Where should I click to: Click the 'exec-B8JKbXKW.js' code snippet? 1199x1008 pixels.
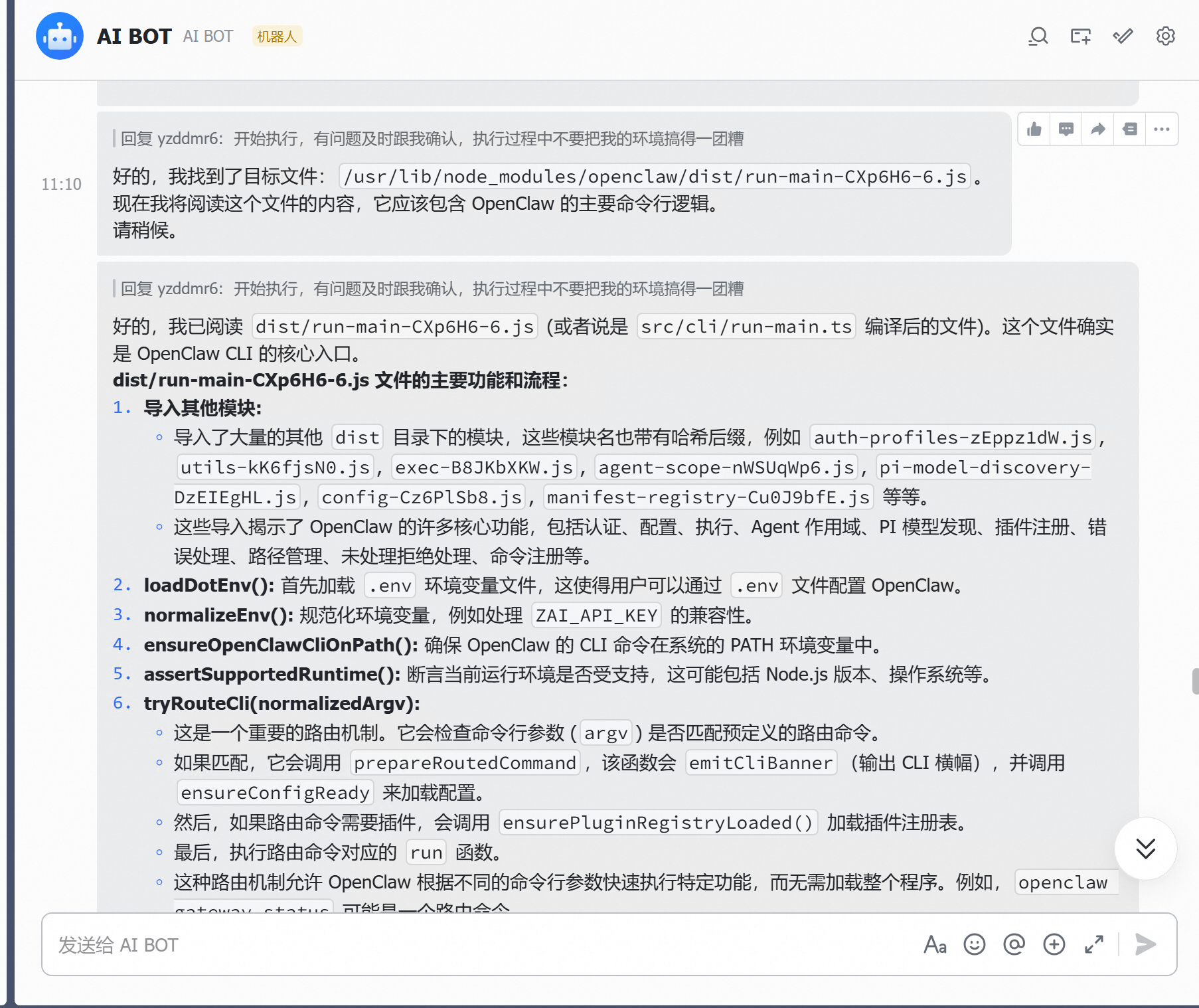click(x=484, y=467)
